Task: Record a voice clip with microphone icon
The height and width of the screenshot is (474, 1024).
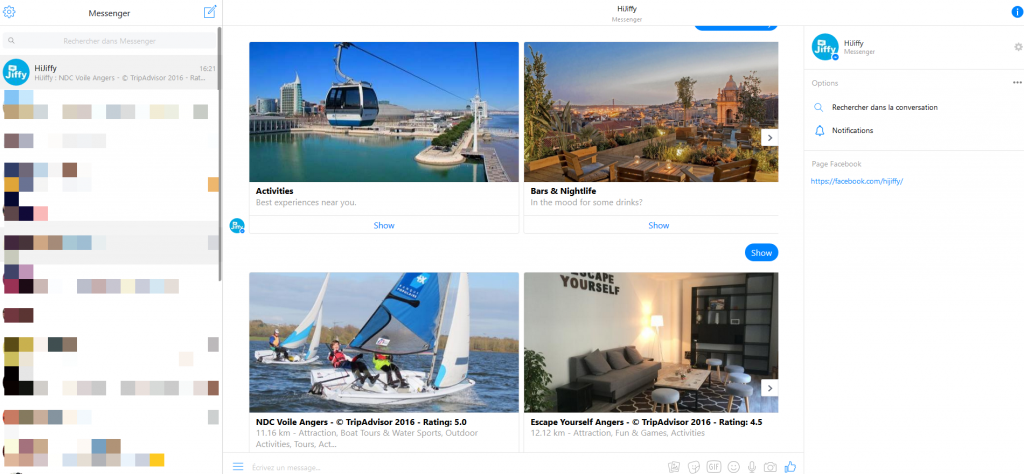Action: pos(752,467)
